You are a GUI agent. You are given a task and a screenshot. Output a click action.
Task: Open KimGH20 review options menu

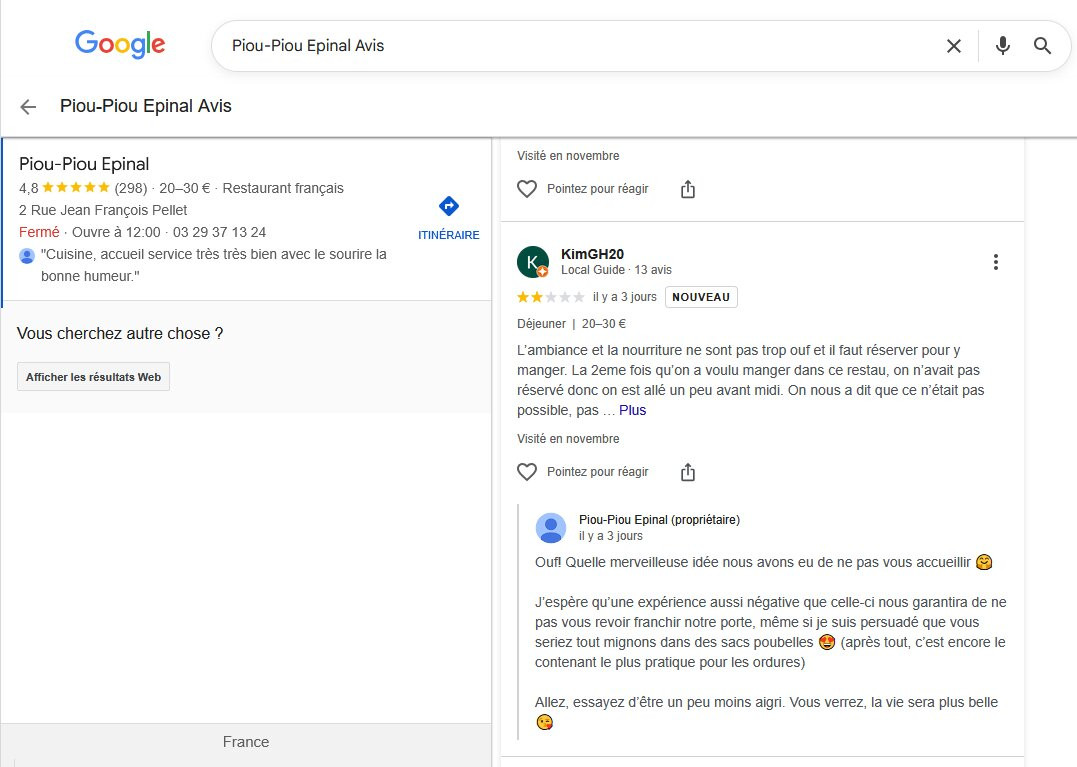click(995, 262)
